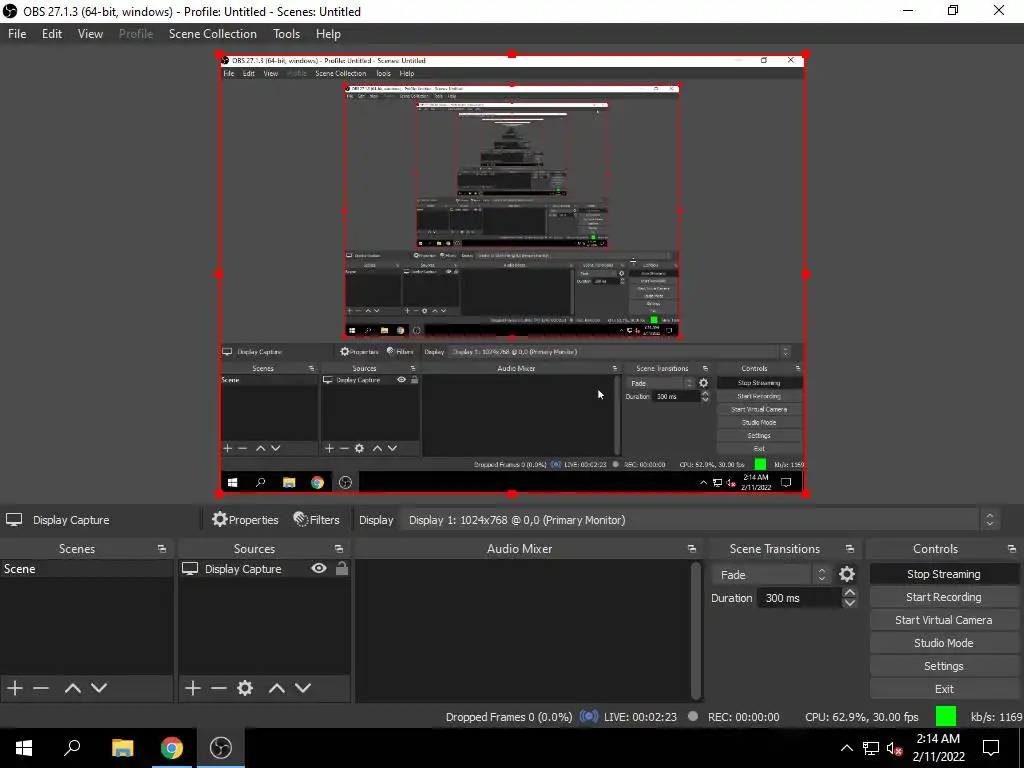Decrease transition duration with down arrow

pos(850,603)
